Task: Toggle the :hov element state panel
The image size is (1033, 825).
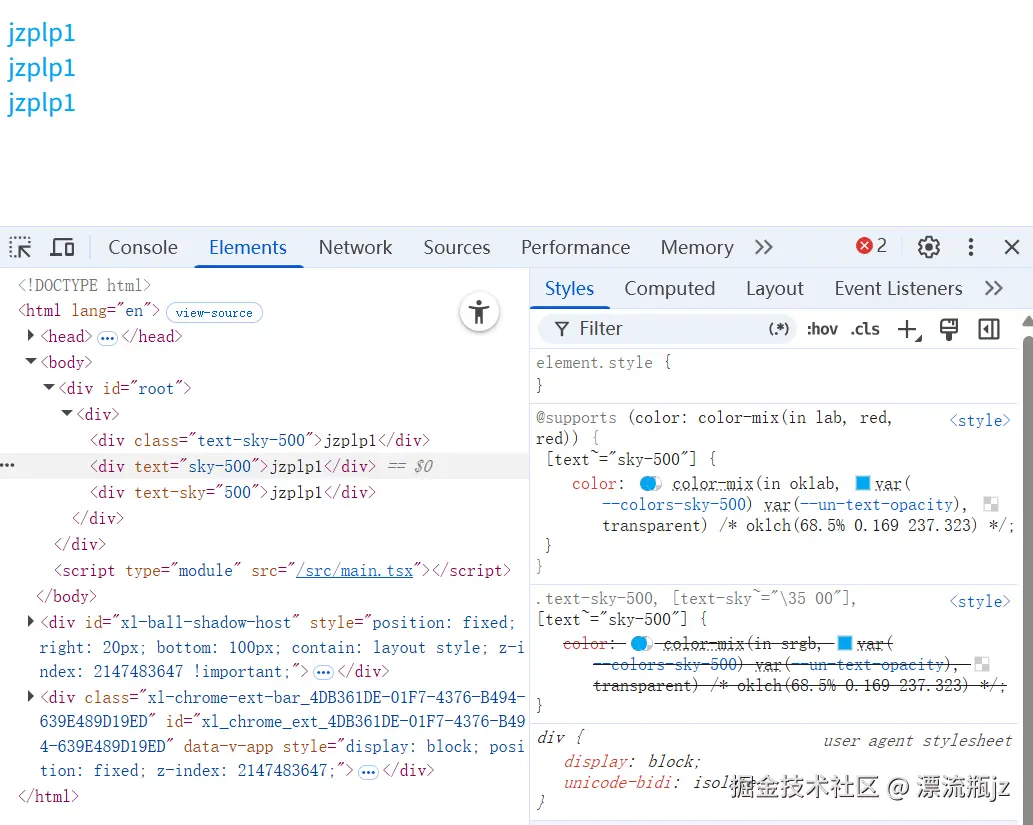Action: tap(822, 329)
